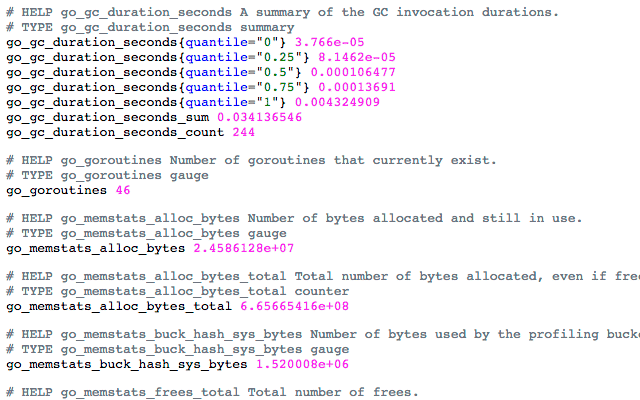The image size is (640, 400).
Task: Click the TYPE go_goroutines gauge line
Action: (108, 176)
